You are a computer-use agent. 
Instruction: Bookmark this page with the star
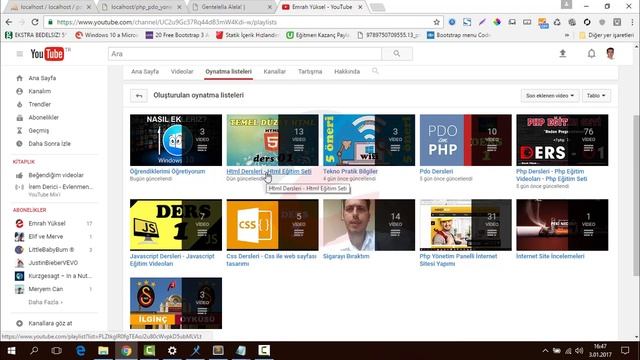436,22
